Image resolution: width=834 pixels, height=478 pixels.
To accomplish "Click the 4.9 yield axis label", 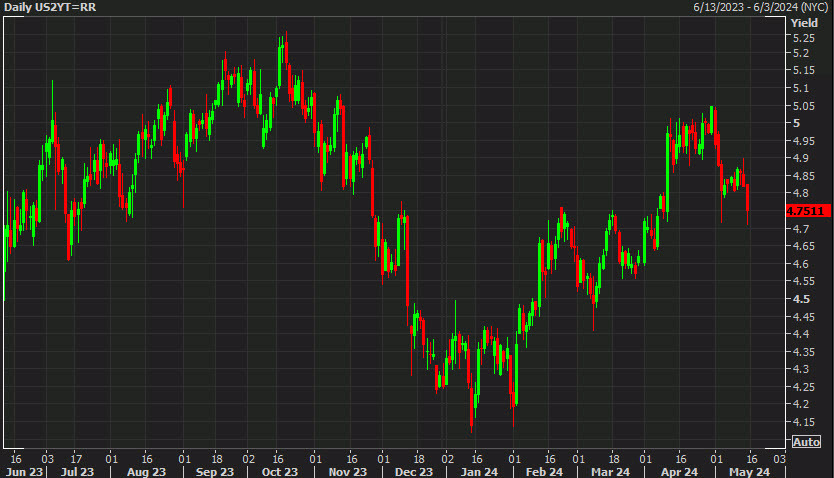I will tap(800, 158).
